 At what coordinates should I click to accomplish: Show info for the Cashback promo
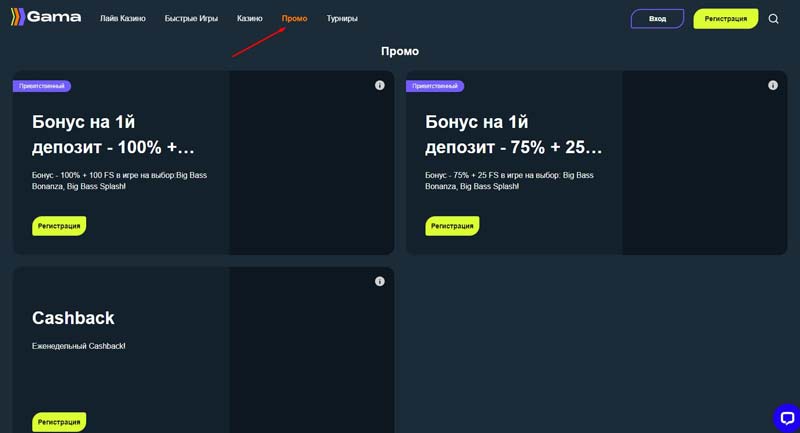click(x=380, y=282)
